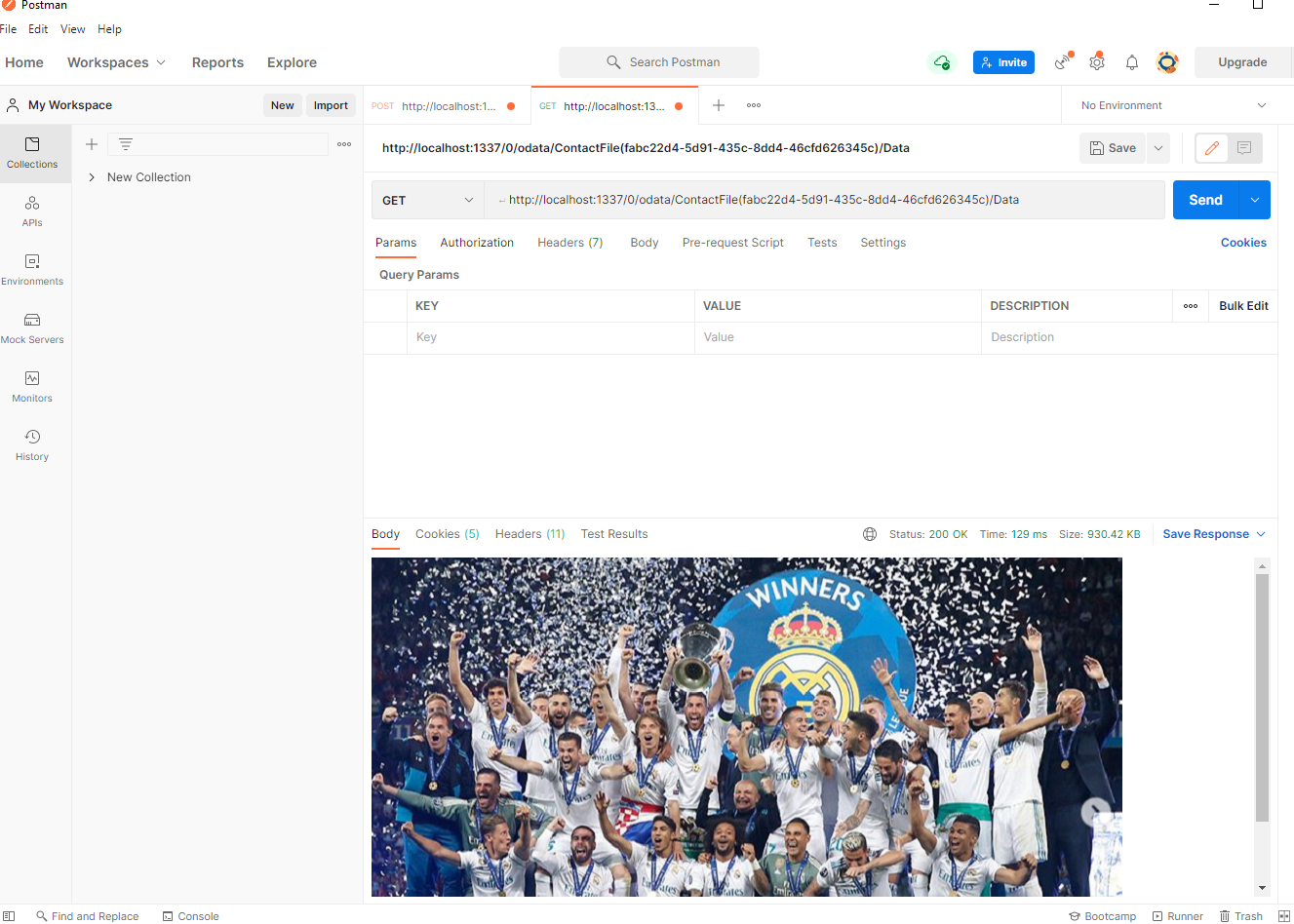Open the Settings gear icon
This screenshot has height=924, width=1294.
[1097, 62]
